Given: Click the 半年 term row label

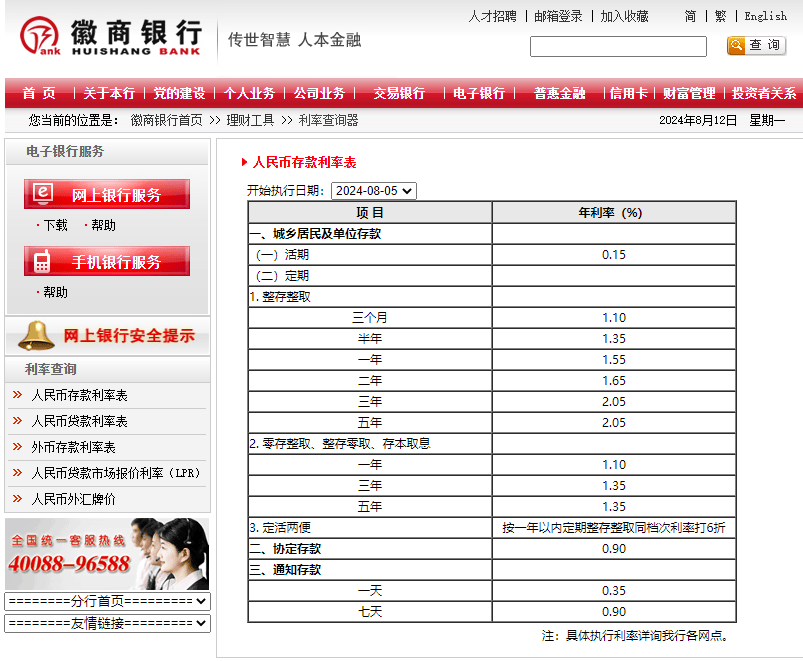Looking at the screenshot, I should point(370,338).
